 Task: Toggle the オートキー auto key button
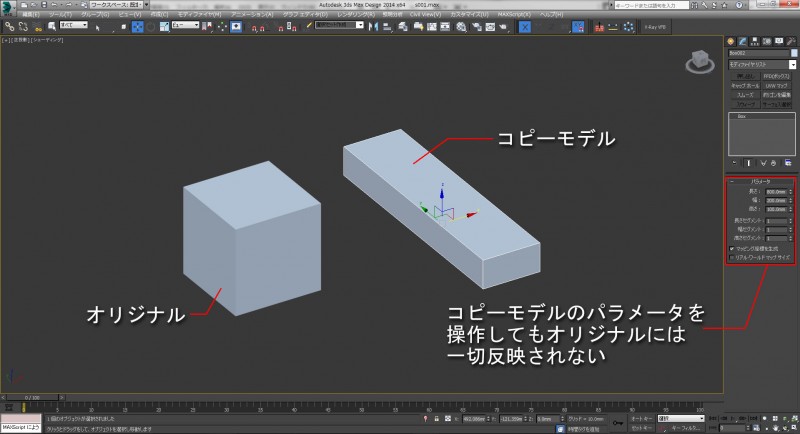pyautogui.click(x=641, y=419)
